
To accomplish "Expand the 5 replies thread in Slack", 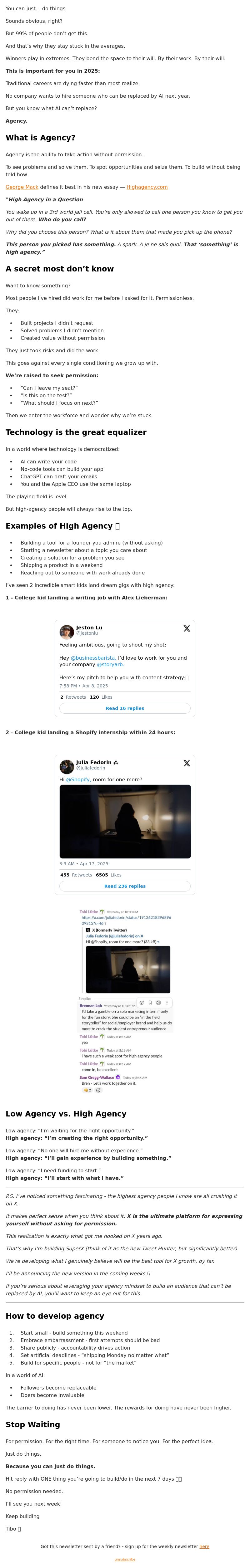I will point(85,999).
